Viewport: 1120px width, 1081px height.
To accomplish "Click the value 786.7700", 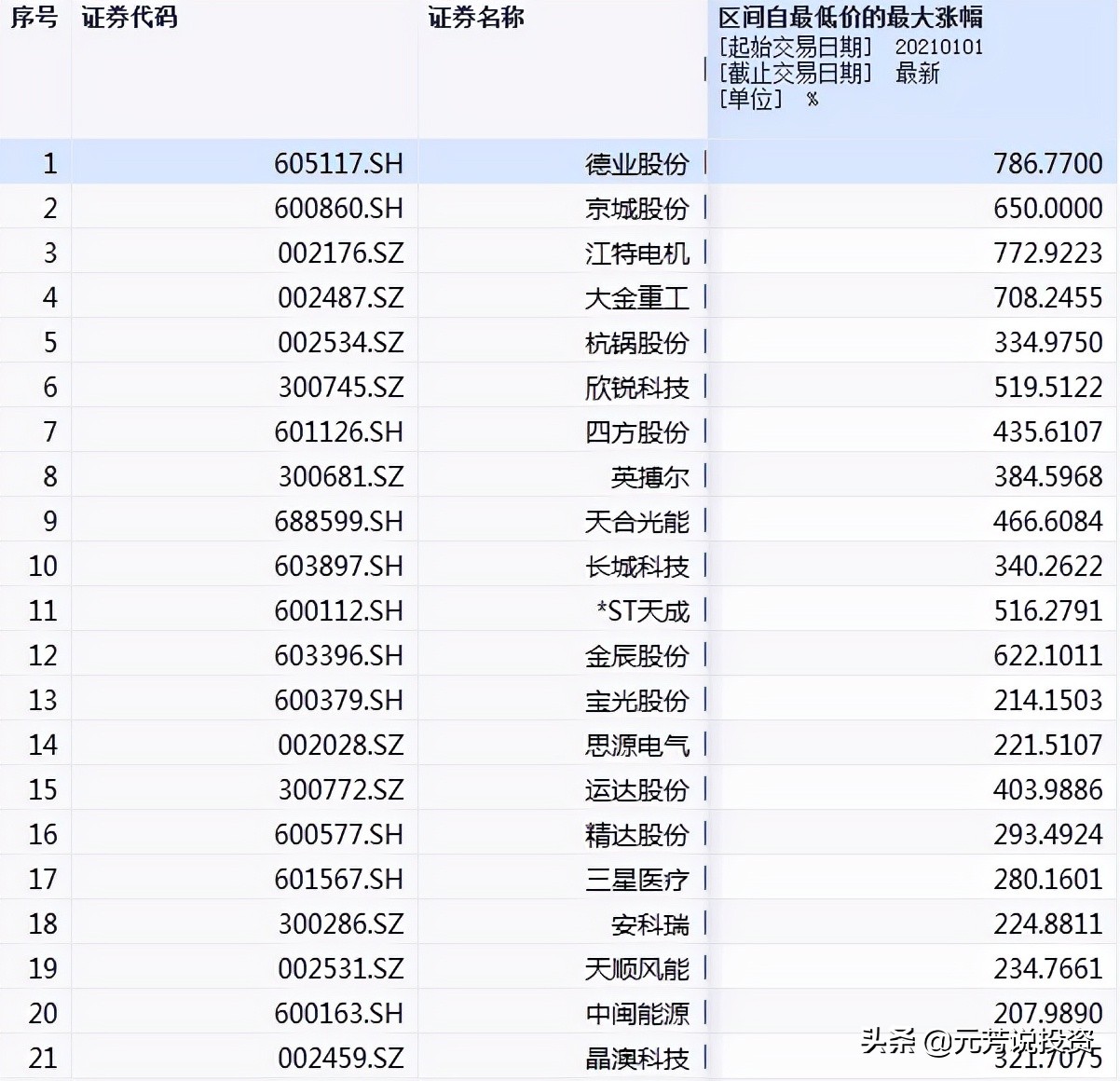I will coord(1048,164).
